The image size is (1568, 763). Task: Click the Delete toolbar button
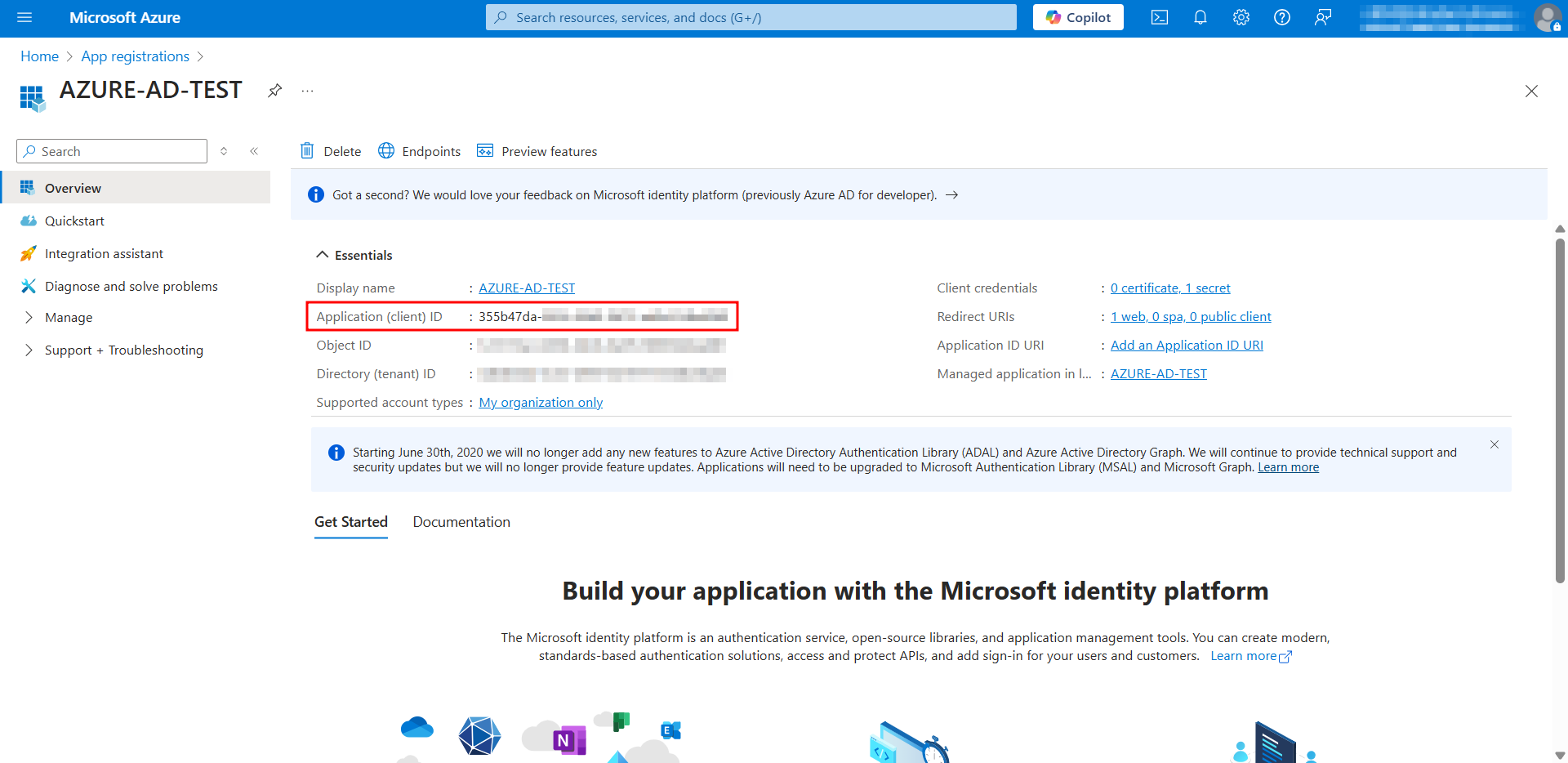pos(331,151)
